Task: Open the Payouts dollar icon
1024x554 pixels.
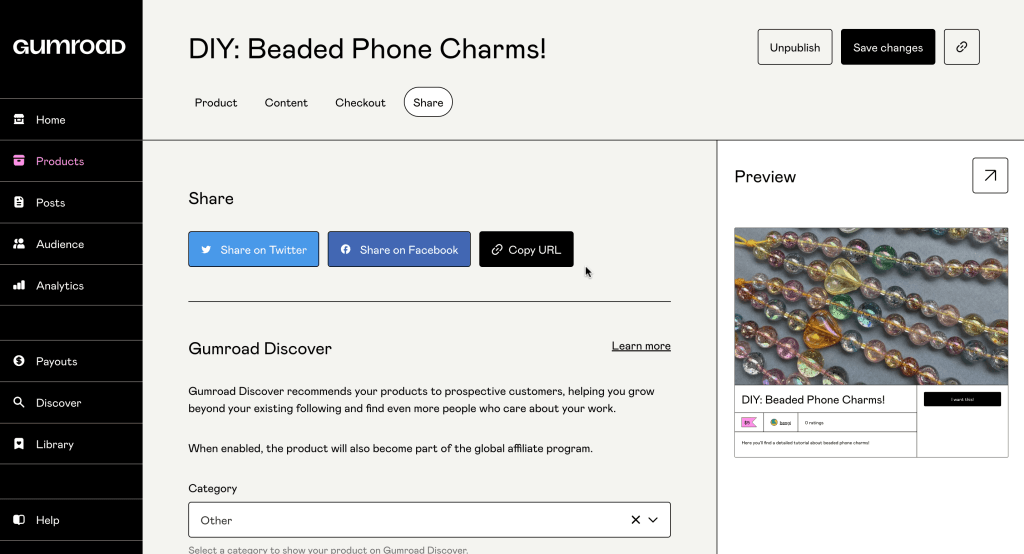Action: click(19, 361)
